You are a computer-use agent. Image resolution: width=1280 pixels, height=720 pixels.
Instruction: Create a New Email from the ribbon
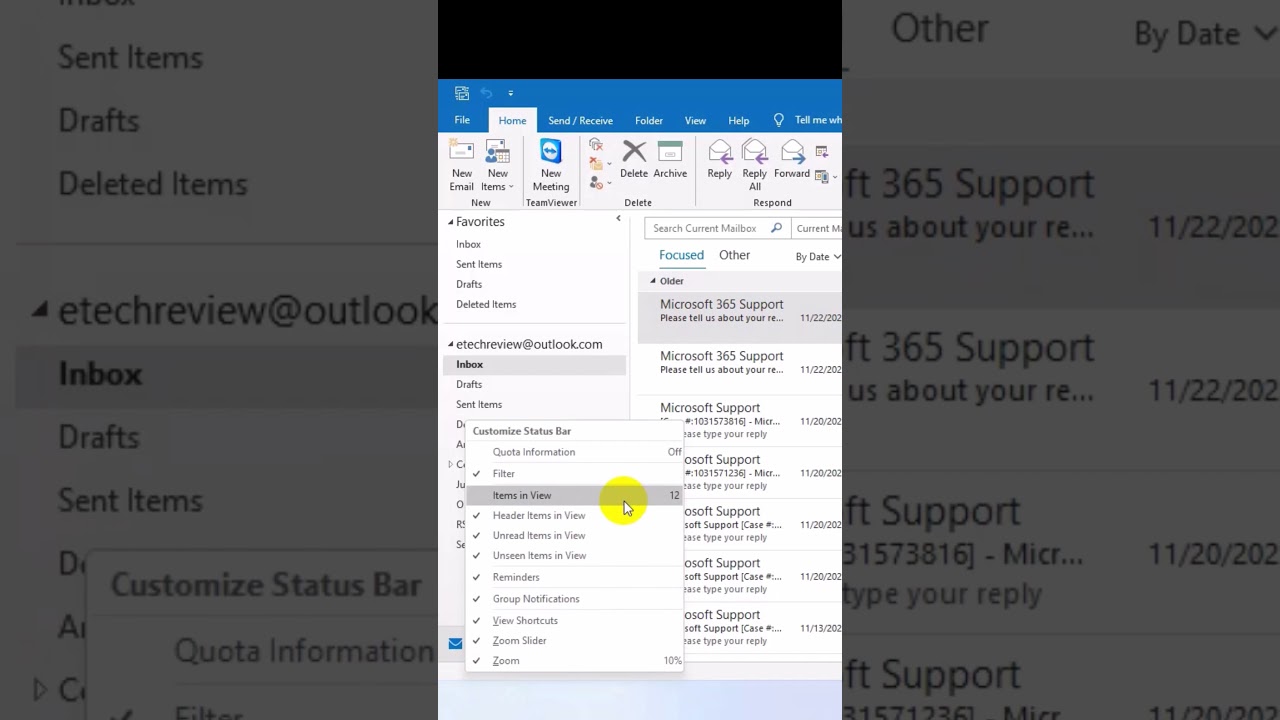[462, 166]
